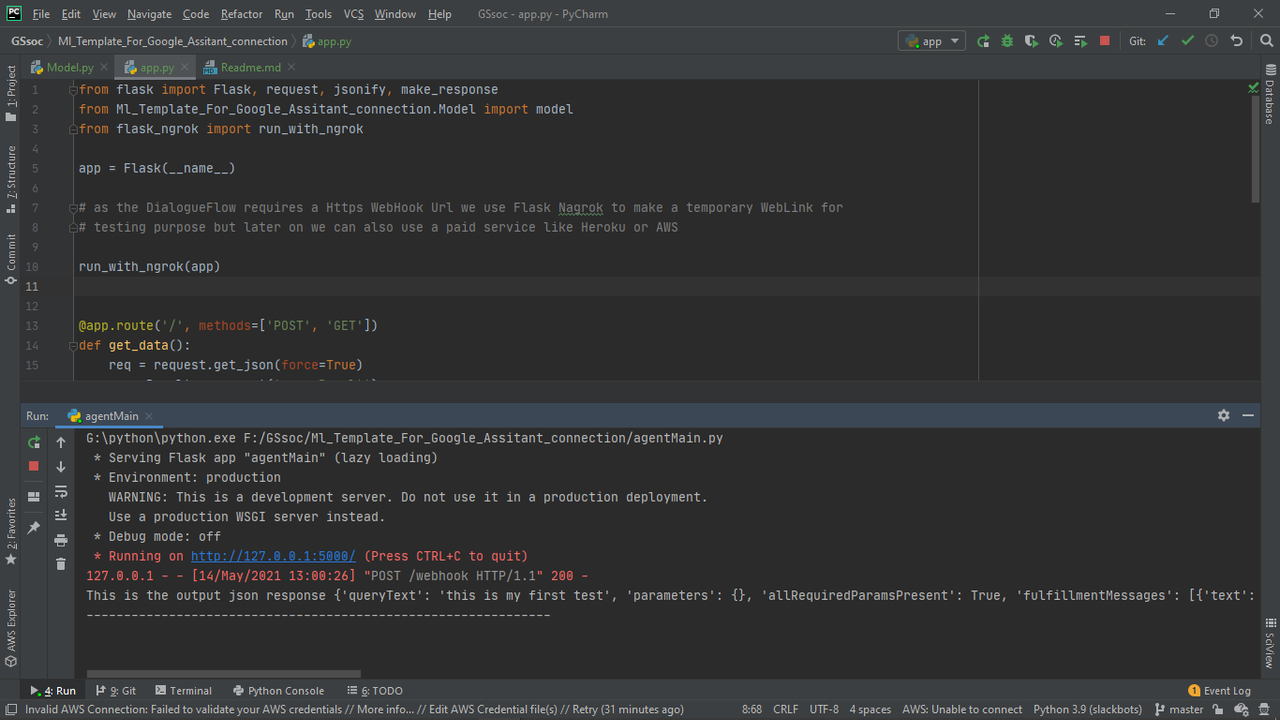The width and height of the screenshot is (1280, 720).
Task: Toggle scroll to end in the console
Action: pos(61,515)
